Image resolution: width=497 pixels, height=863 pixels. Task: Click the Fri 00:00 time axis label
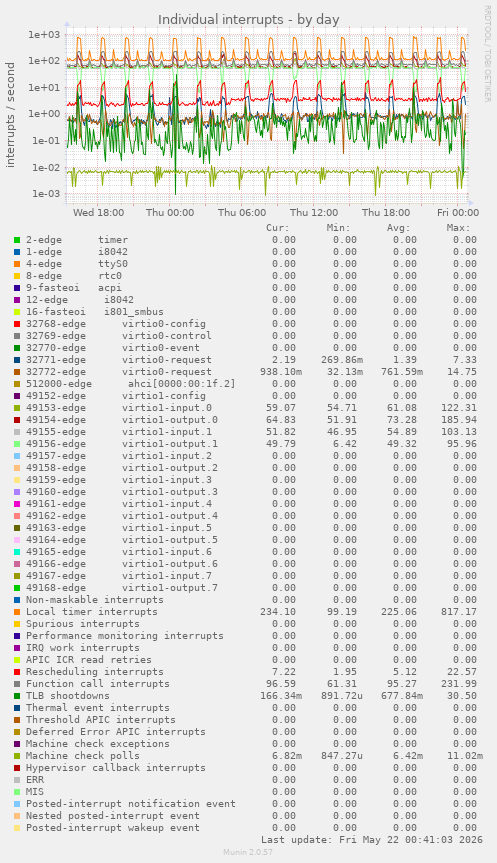(458, 212)
